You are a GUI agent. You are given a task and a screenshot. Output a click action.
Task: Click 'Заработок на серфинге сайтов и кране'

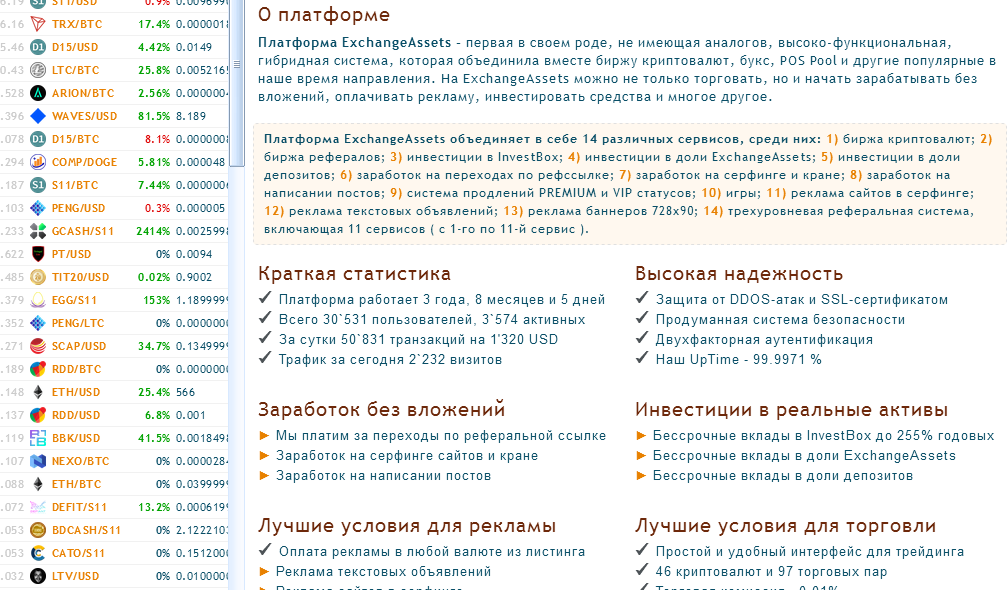[407, 456]
